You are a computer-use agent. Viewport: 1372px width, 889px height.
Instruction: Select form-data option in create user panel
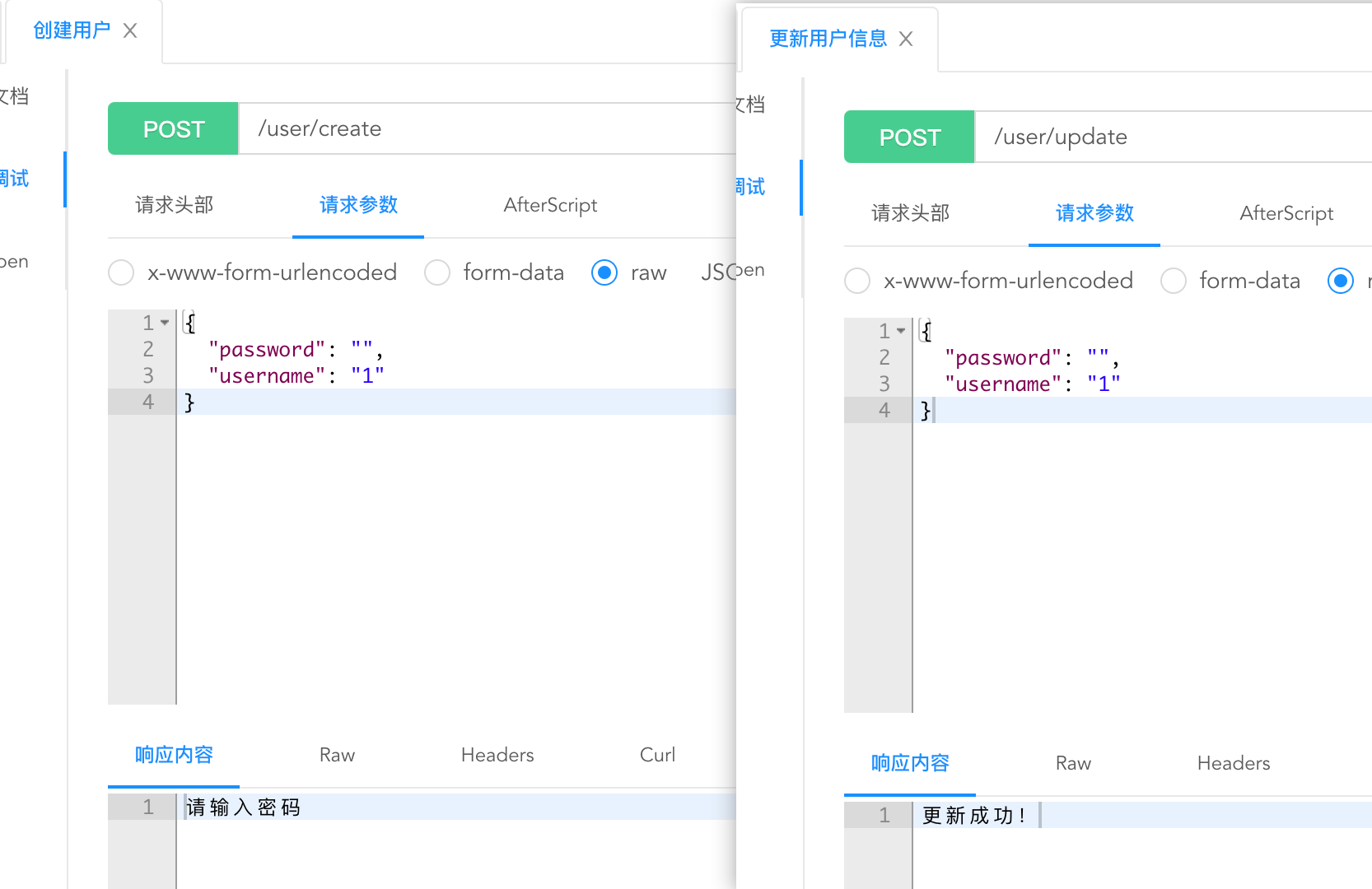(437, 272)
